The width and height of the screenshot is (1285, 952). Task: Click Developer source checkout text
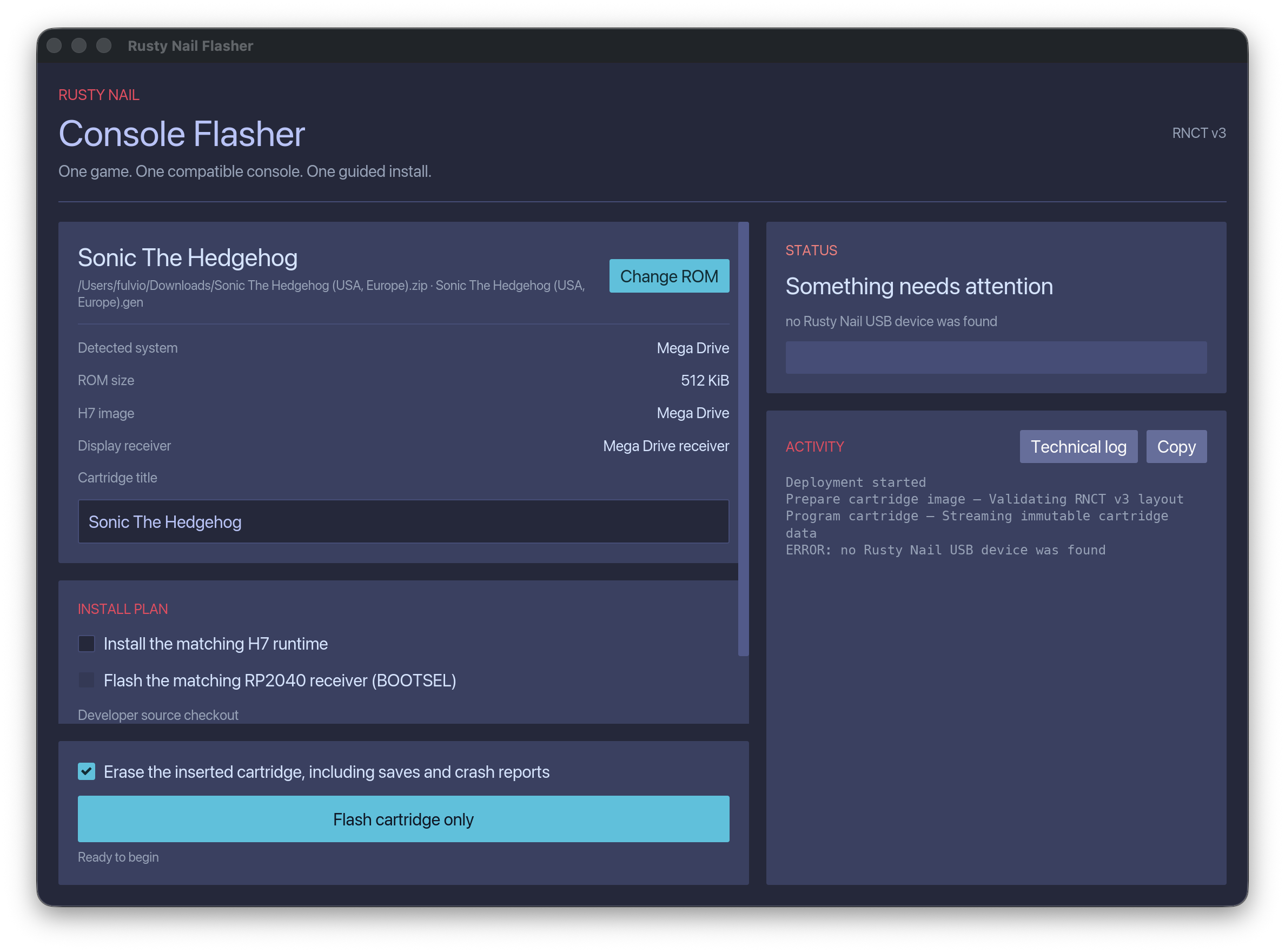[x=158, y=715]
